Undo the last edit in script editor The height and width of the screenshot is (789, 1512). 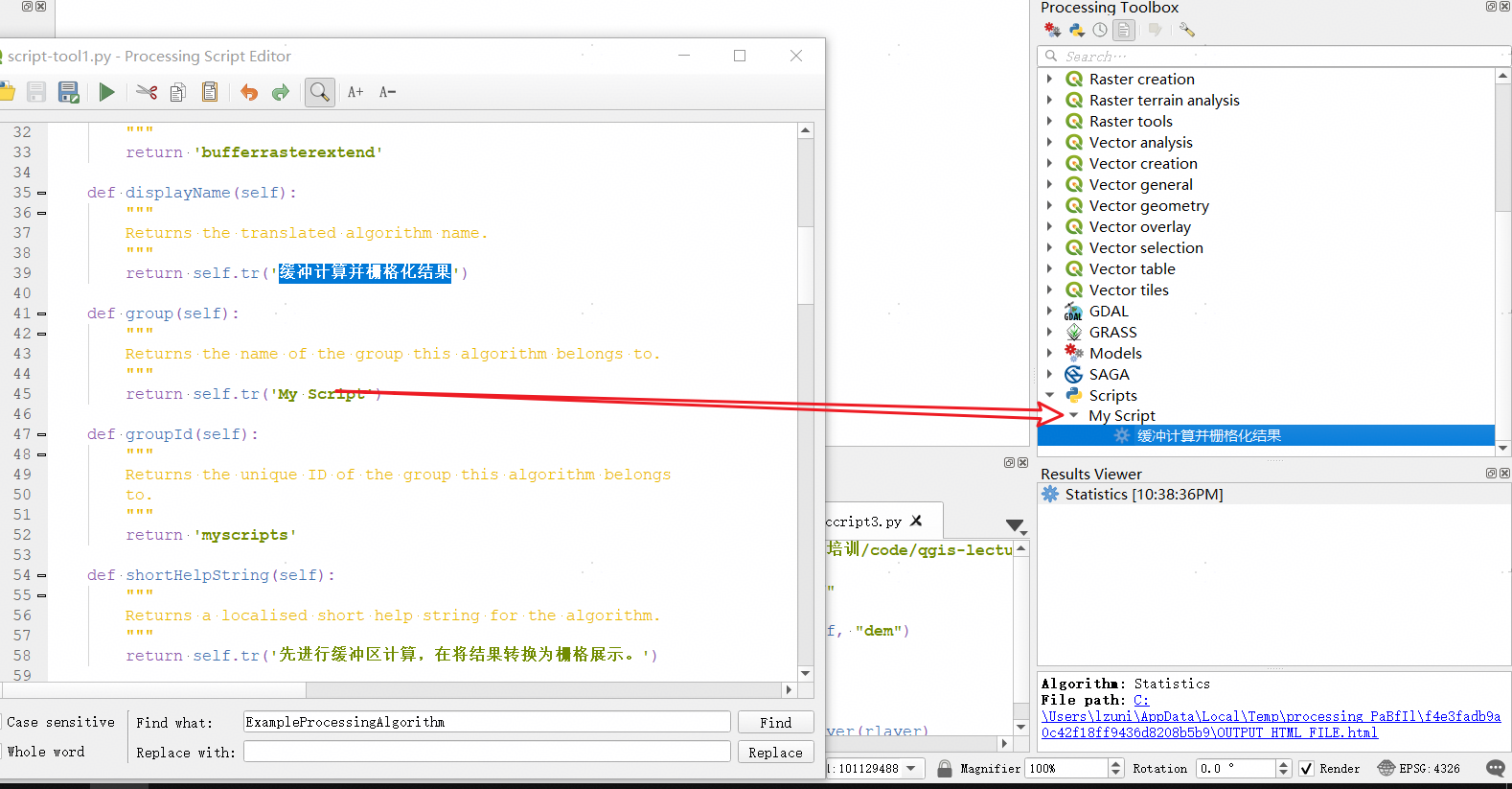(x=249, y=92)
